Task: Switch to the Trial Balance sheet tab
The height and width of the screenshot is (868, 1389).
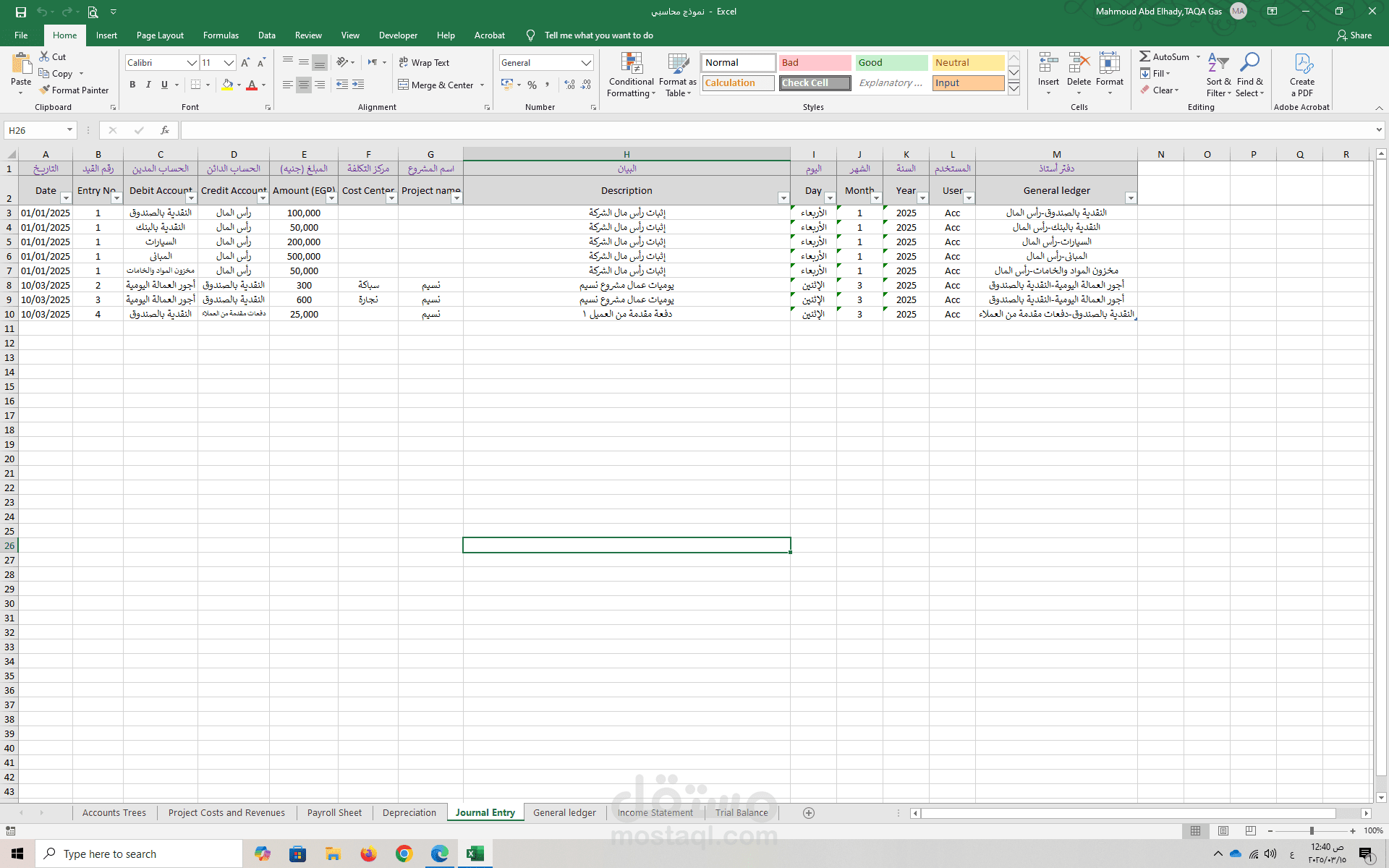Action: (x=742, y=813)
